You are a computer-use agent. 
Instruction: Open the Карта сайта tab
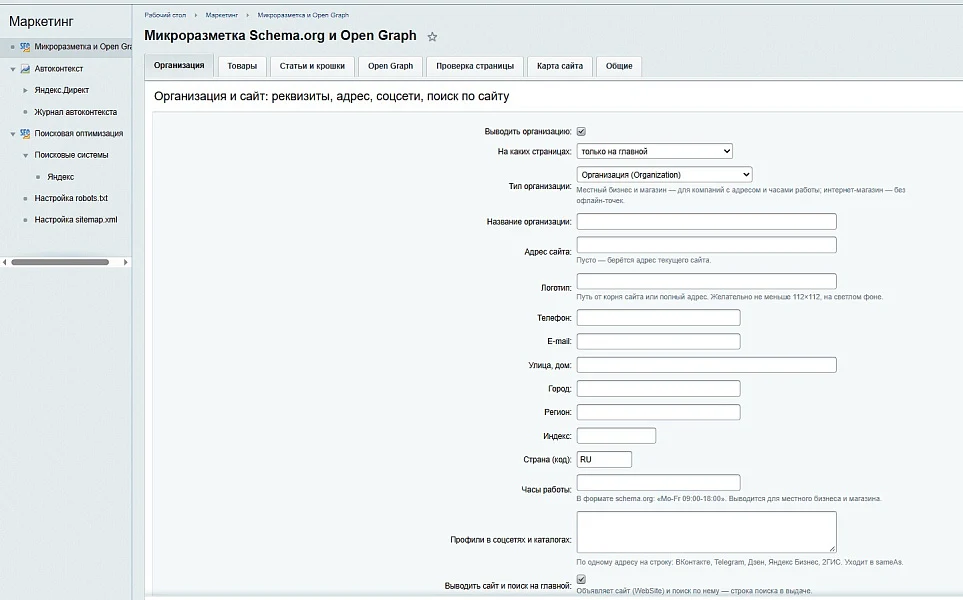559,66
